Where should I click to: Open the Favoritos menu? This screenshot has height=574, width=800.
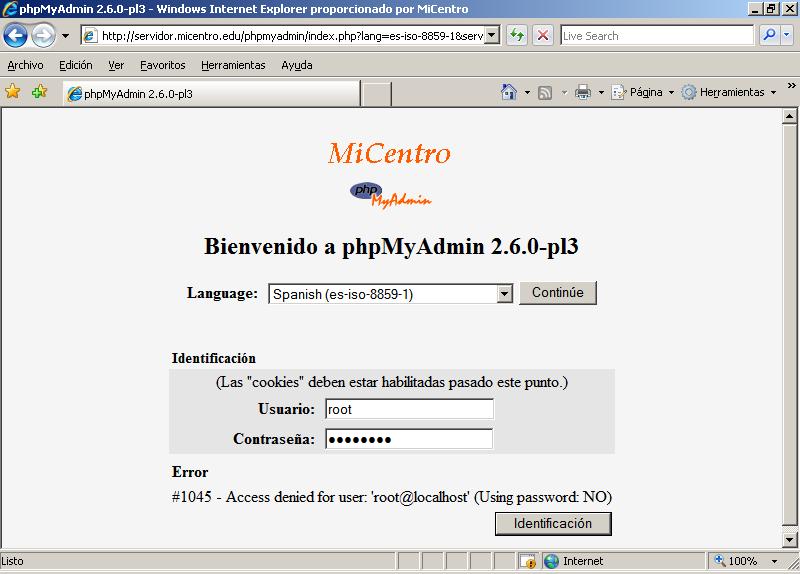tap(162, 65)
